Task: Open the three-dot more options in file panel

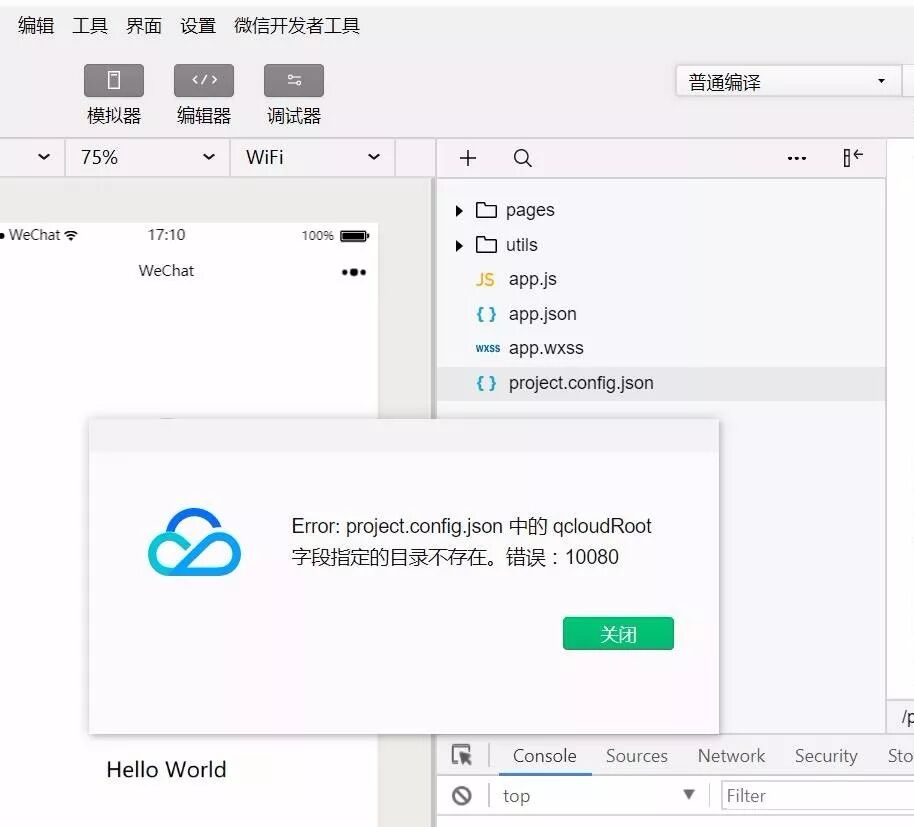Action: click(797, 158)
